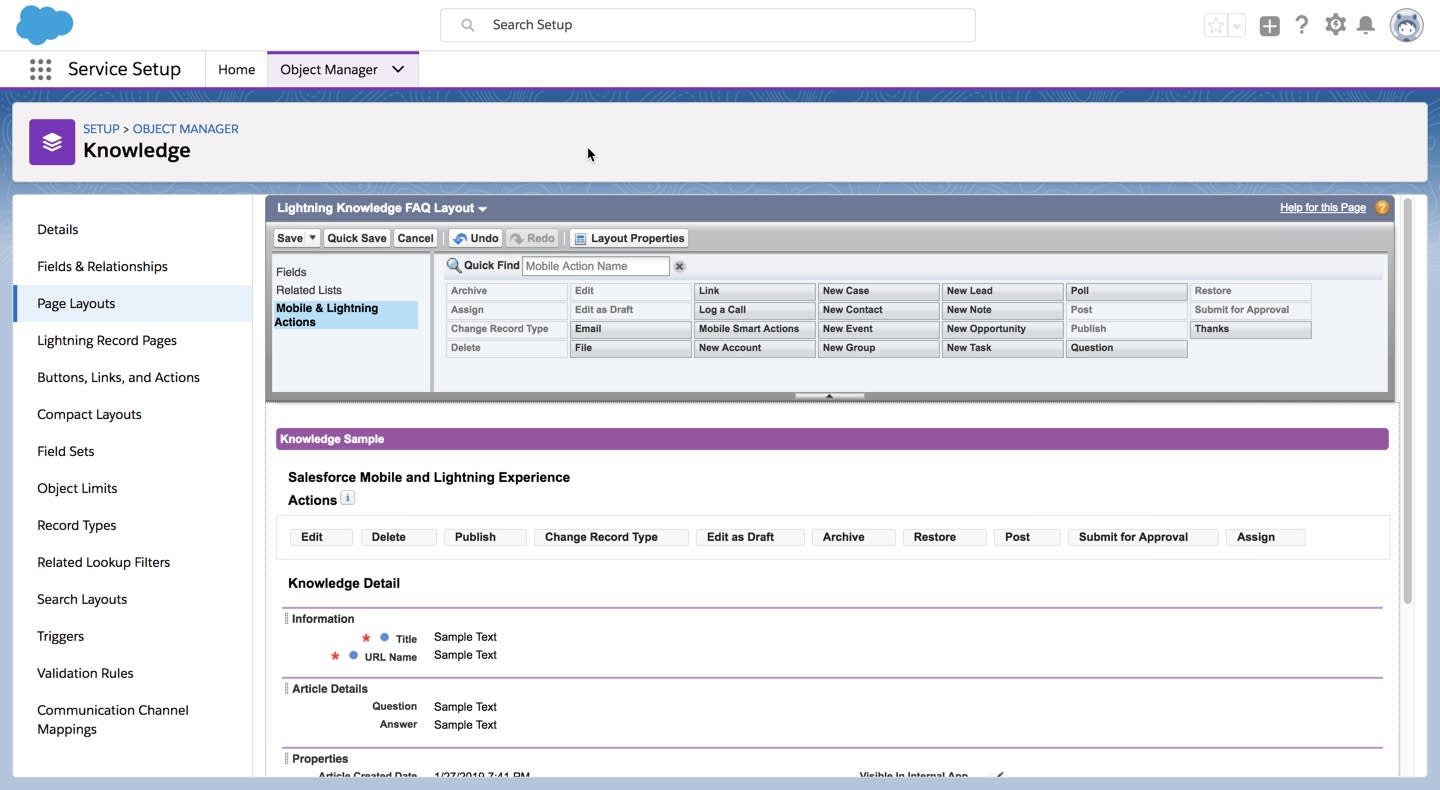Switch to the Home tab
Screen dimensions: 1440x790
click(x=236, y=69)
